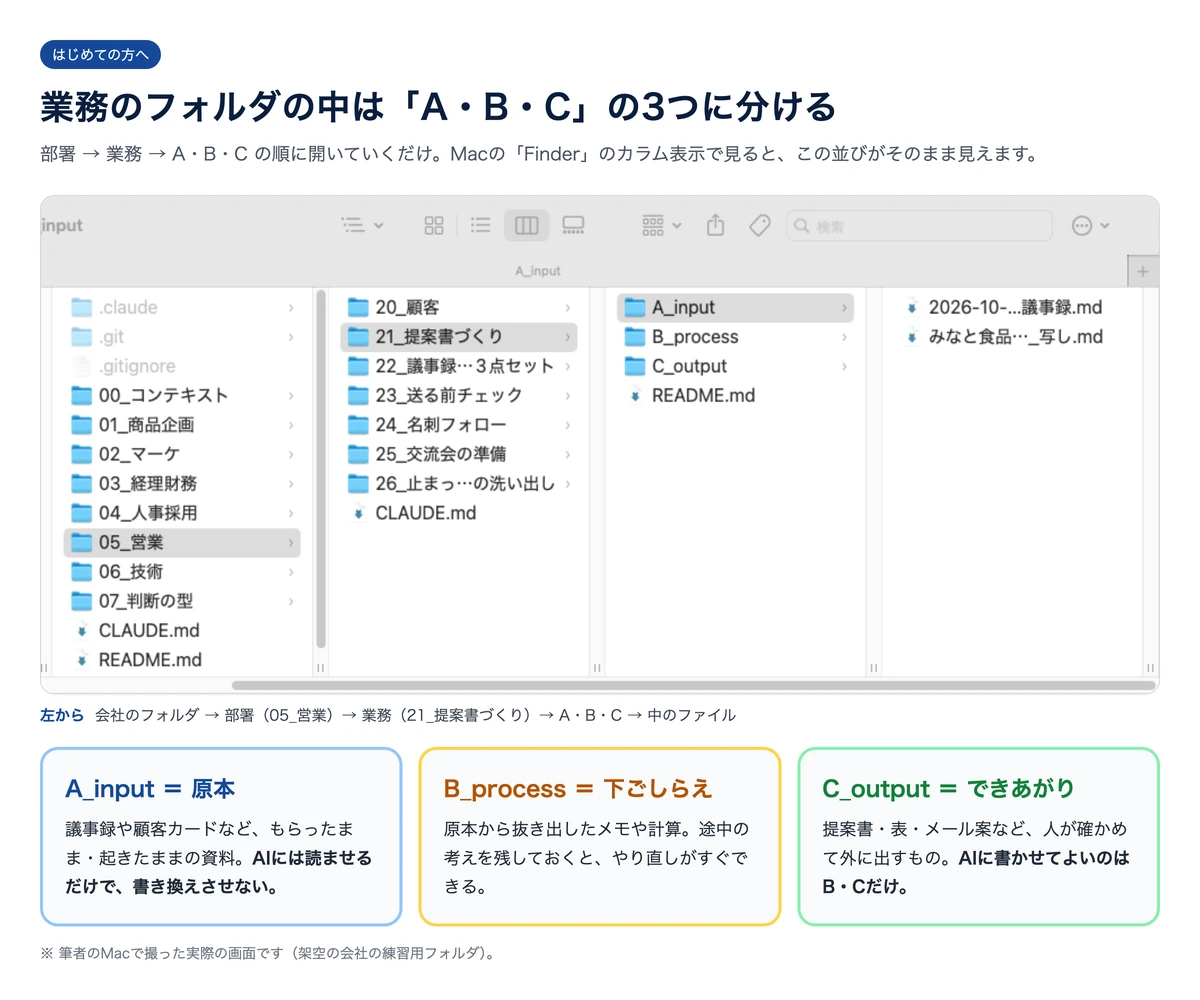Expand chevron beside 21_提案書づくり

568,337
